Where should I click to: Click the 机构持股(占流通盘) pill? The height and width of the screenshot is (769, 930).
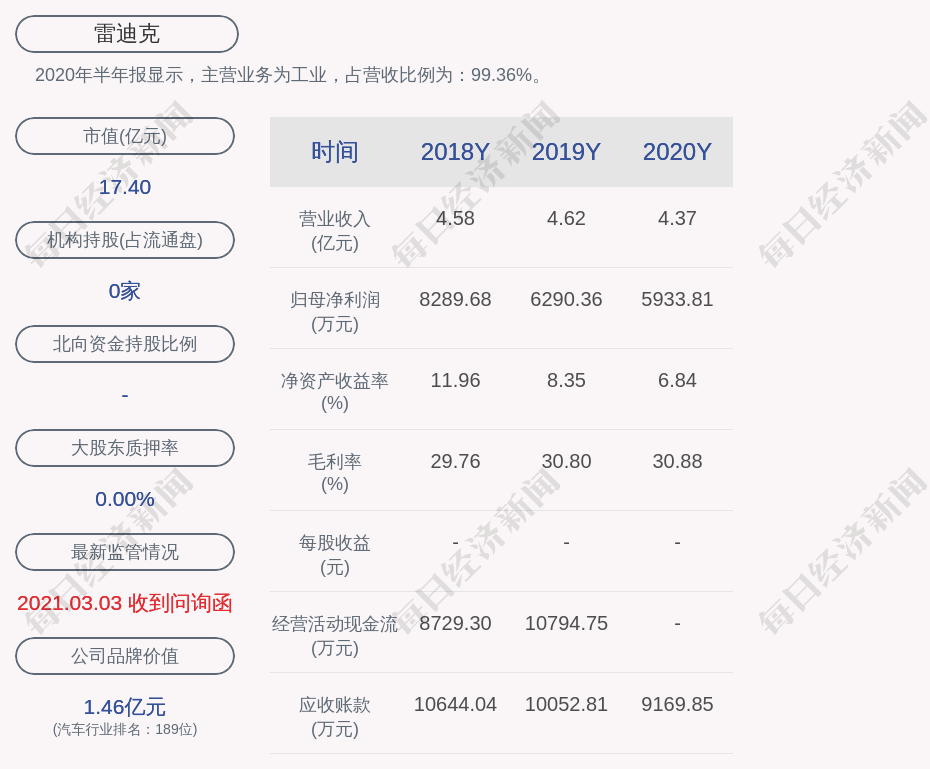click(x=125, y=240)
